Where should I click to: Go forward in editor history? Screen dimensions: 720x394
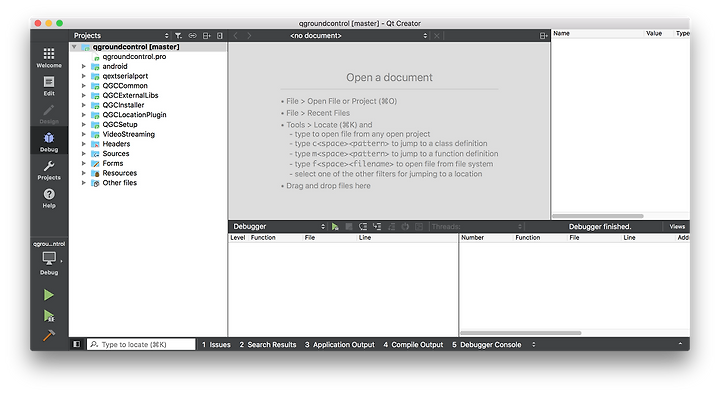(x=249, y=36)
